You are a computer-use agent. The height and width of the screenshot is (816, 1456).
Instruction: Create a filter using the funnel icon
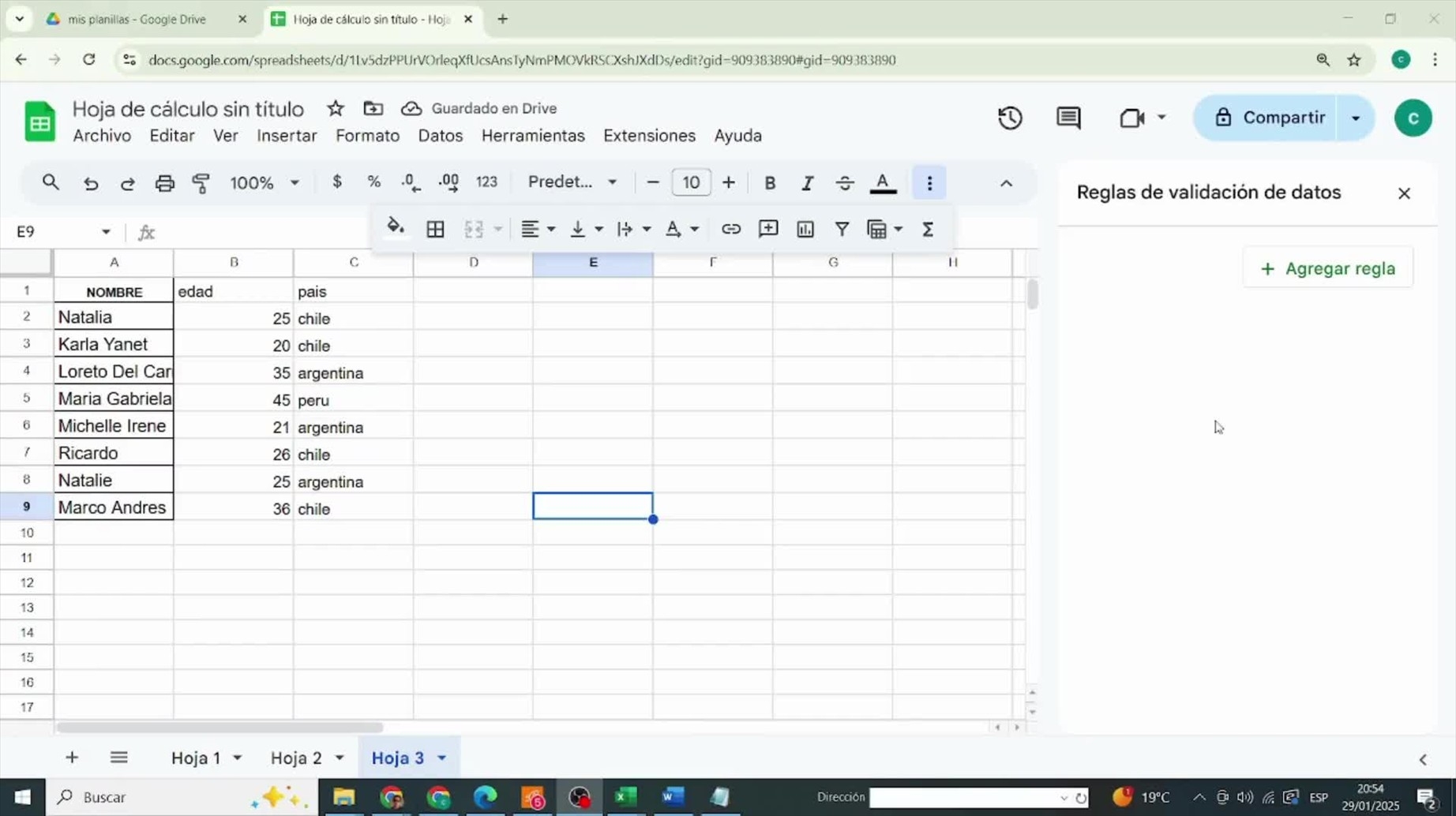(842, 229)
